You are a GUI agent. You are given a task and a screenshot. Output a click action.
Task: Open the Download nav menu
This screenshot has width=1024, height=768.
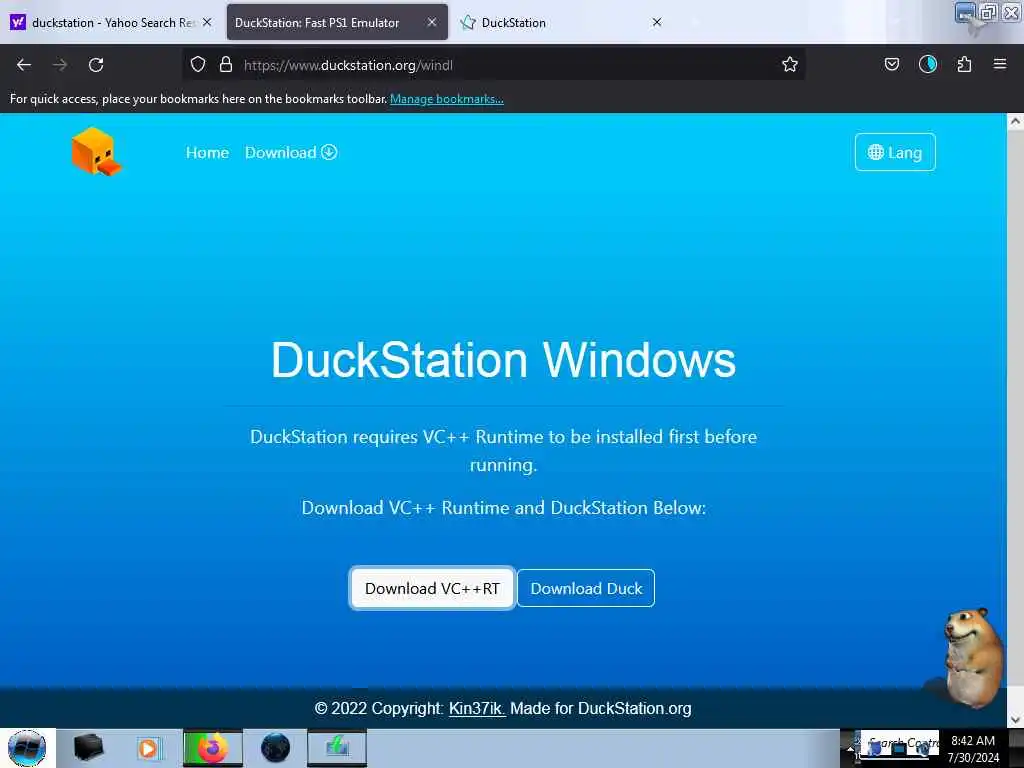pyautogui.click(x=291, y=152)
